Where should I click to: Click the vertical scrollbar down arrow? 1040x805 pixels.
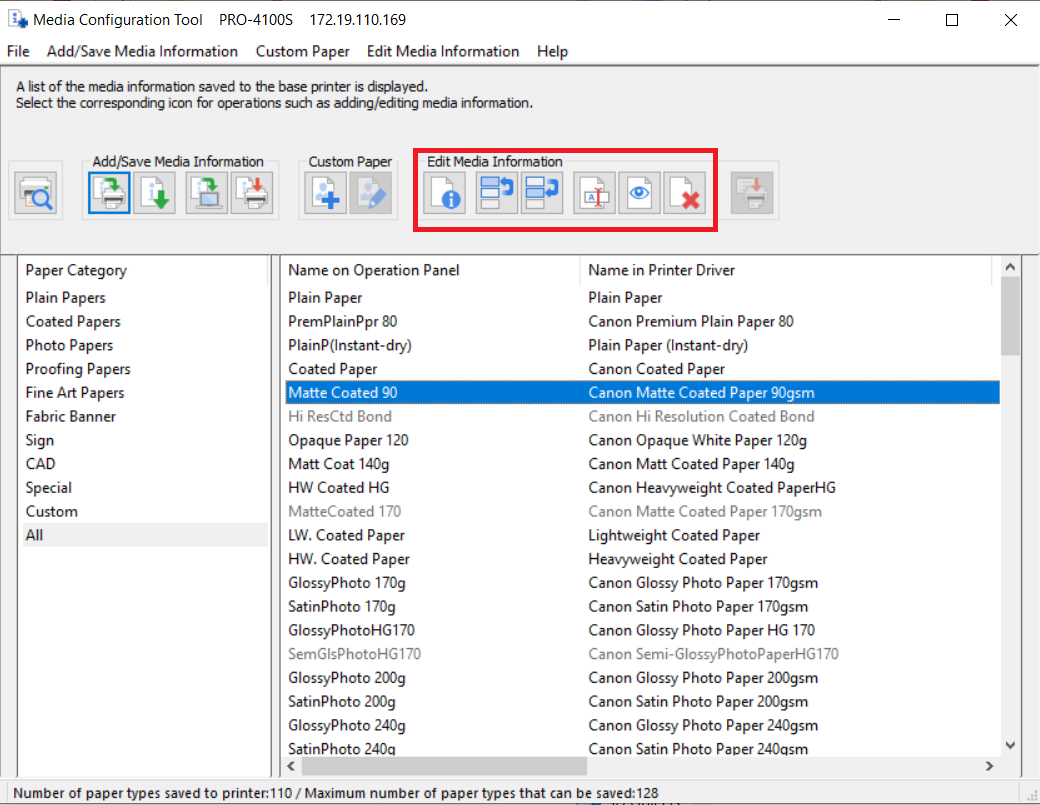tap(1009, 745)
